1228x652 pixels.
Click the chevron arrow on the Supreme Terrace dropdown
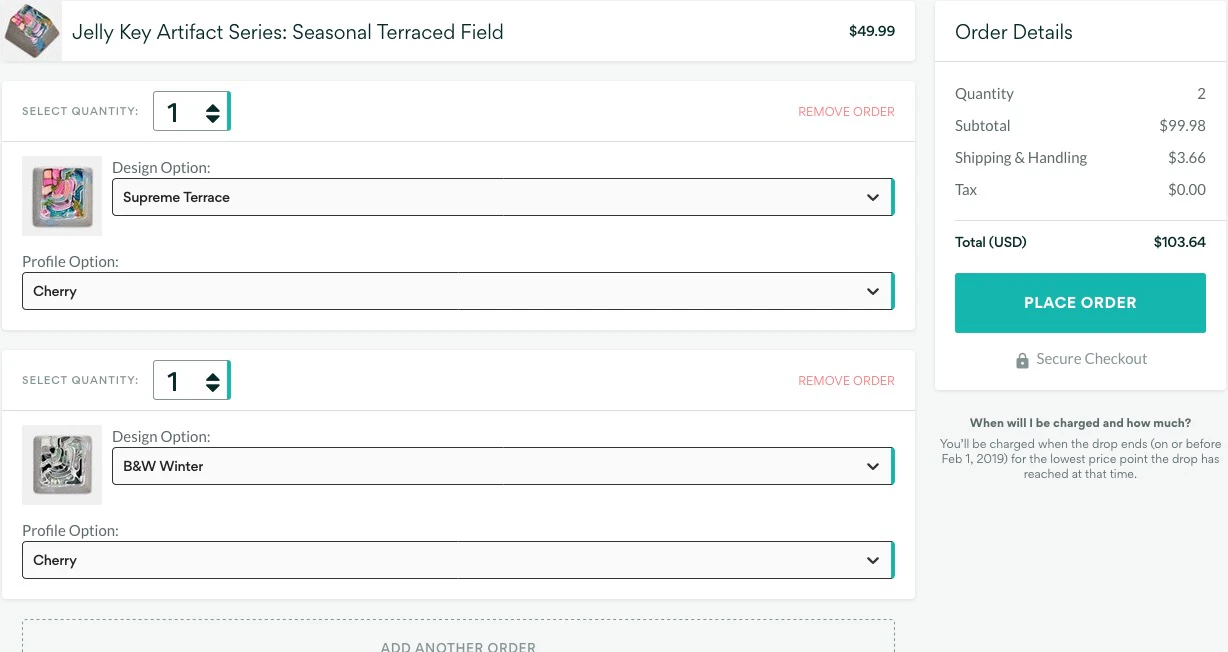pyautogui.click(x=873, y=198)
